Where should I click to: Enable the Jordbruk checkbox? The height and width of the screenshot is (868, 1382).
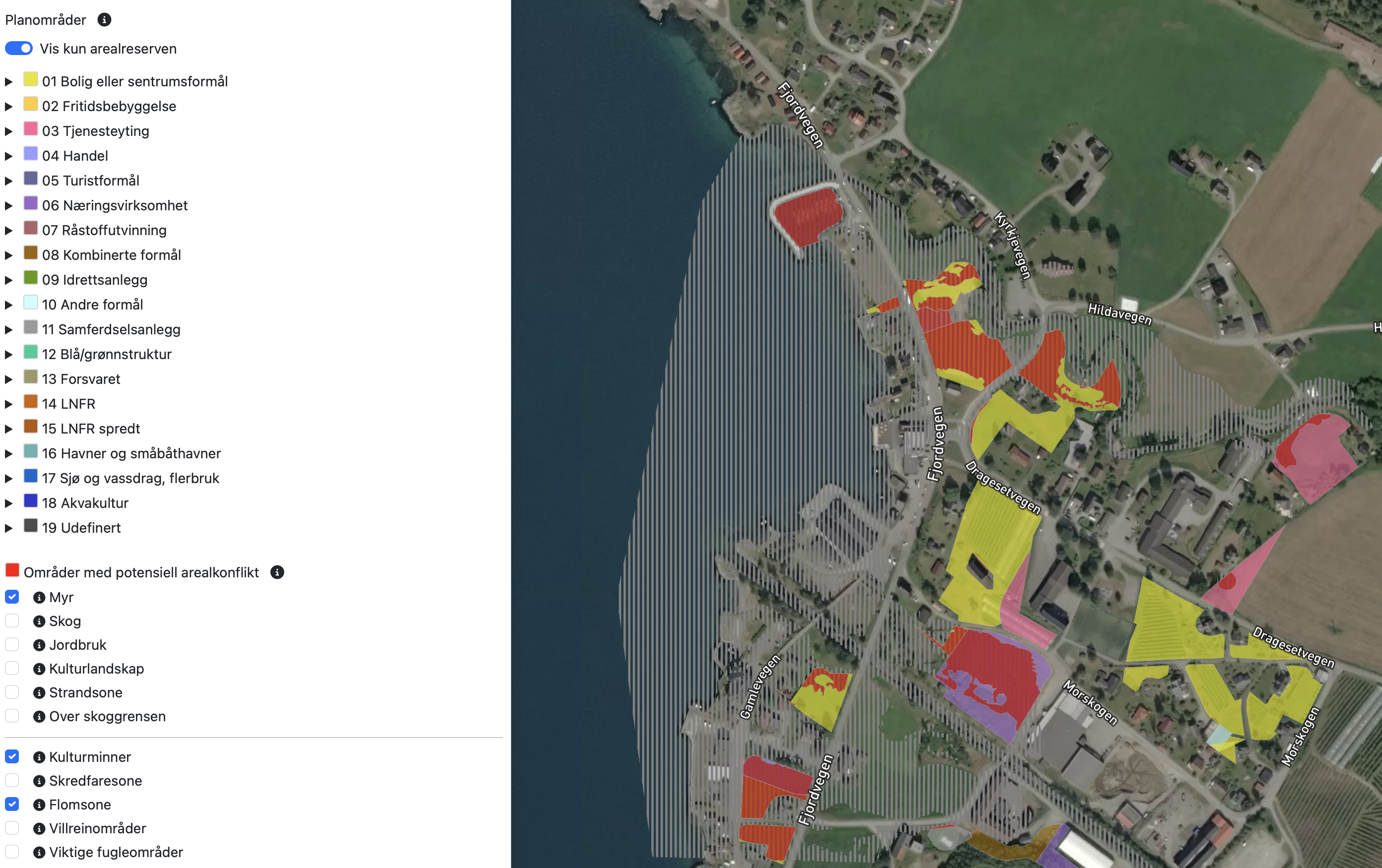tap(12, 645)
